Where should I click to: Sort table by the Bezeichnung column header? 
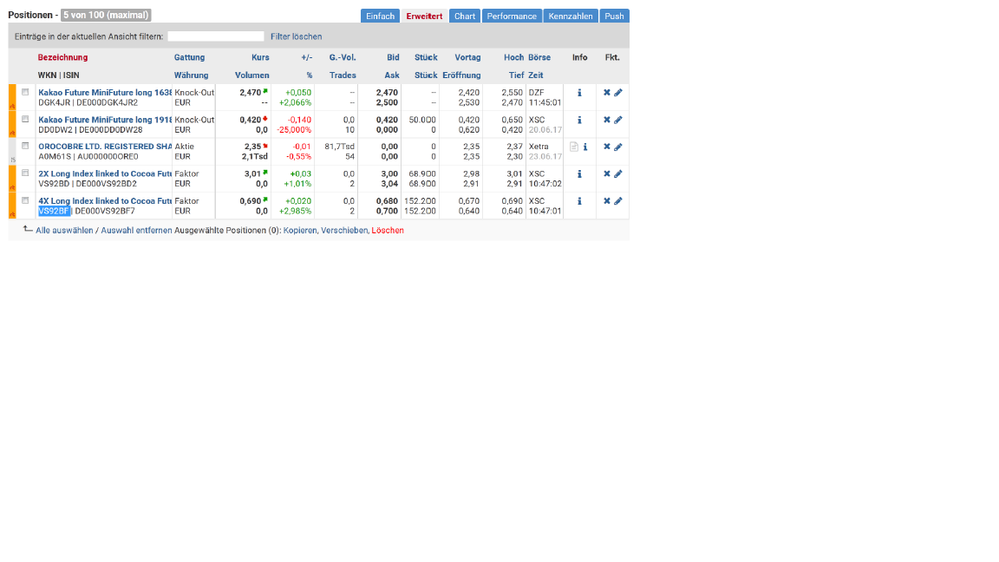pos(63,58)
